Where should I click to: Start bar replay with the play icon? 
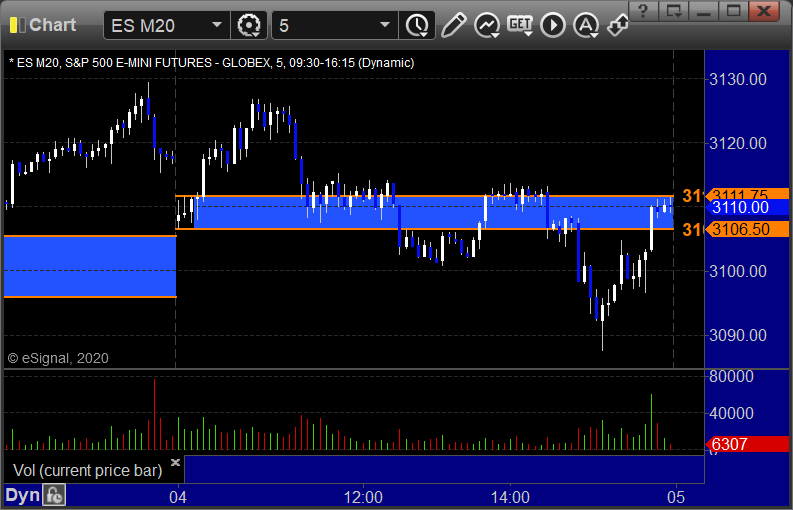pyautogui.click(x=553, y=25)
